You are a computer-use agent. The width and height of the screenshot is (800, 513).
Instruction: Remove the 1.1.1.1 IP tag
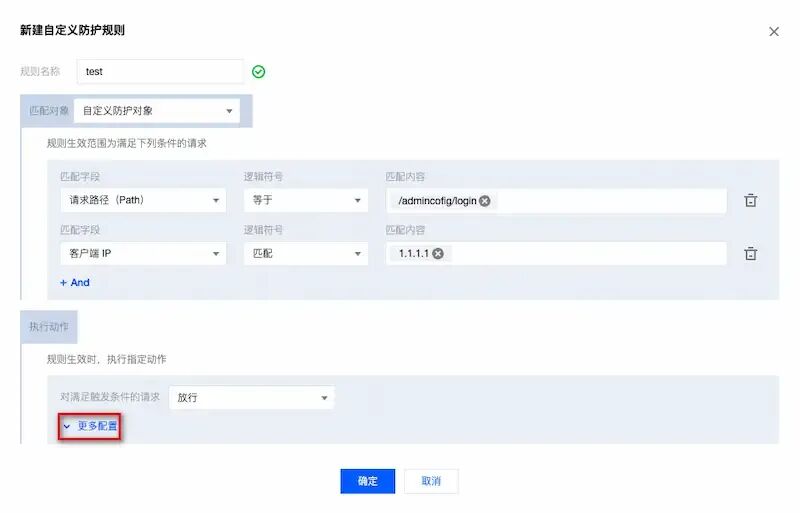pos(438,254)
